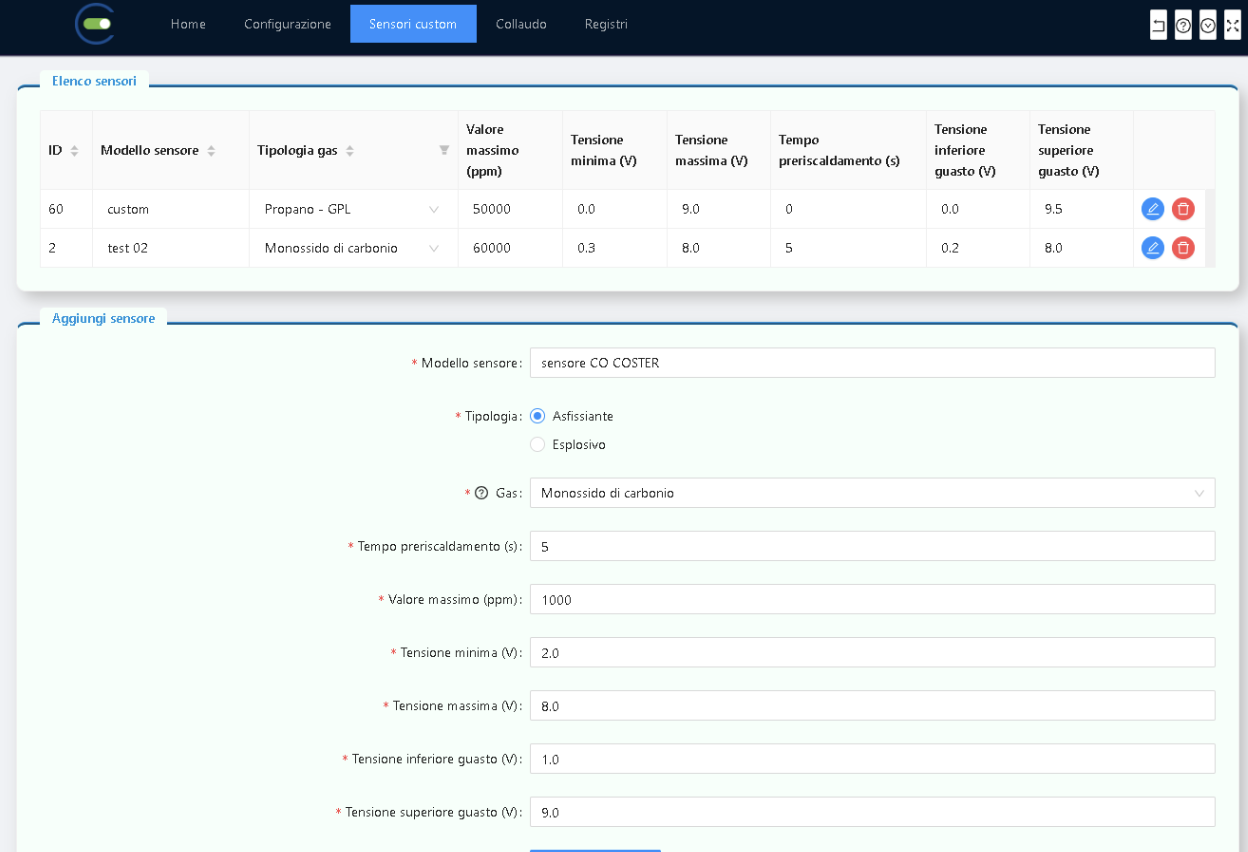Screen dimensions: 1248x852
Task: Click the 9.5 upper fault voltage cell
Action: 1081,209
